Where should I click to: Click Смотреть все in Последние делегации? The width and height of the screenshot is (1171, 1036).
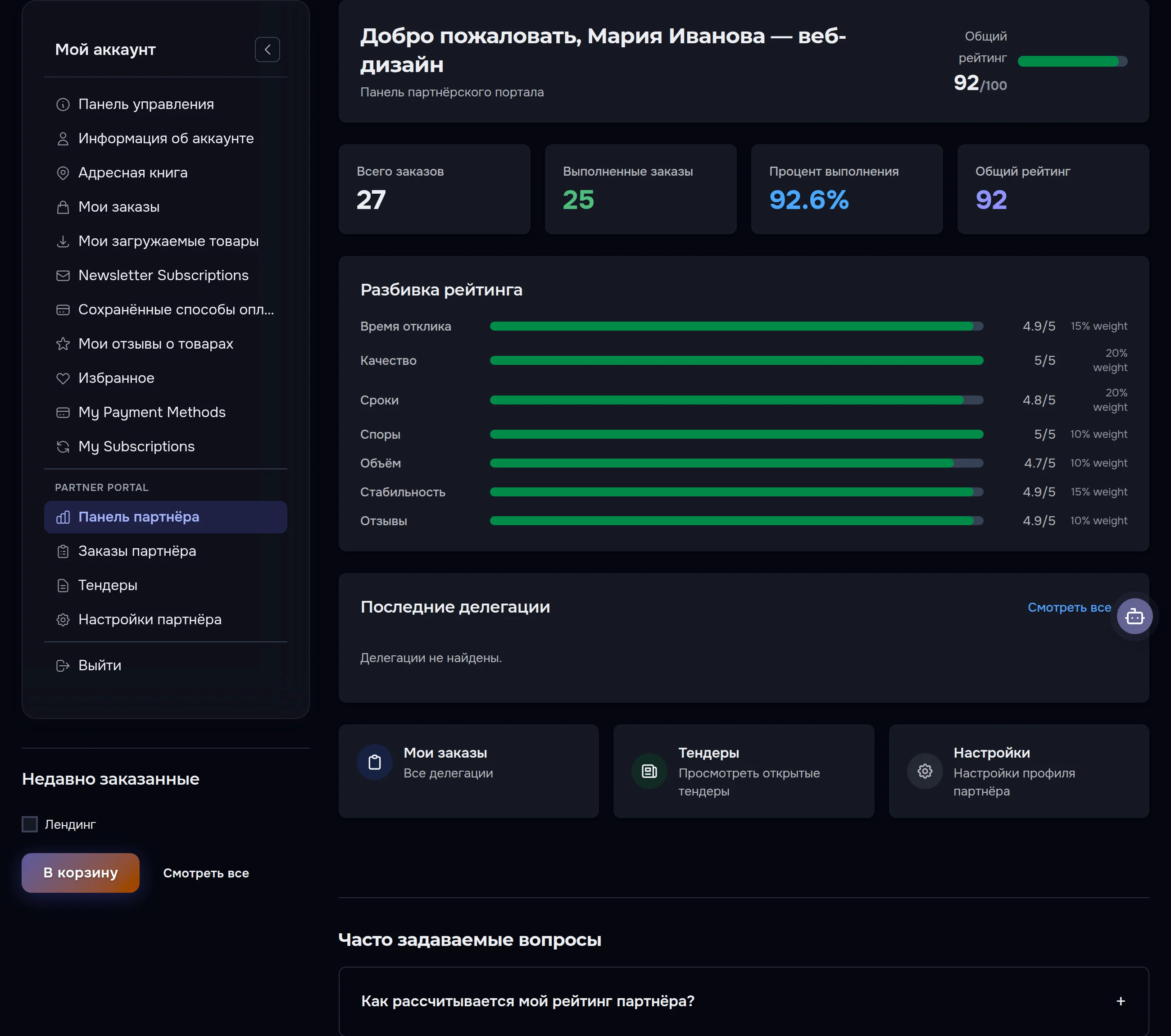(1069, 607)
